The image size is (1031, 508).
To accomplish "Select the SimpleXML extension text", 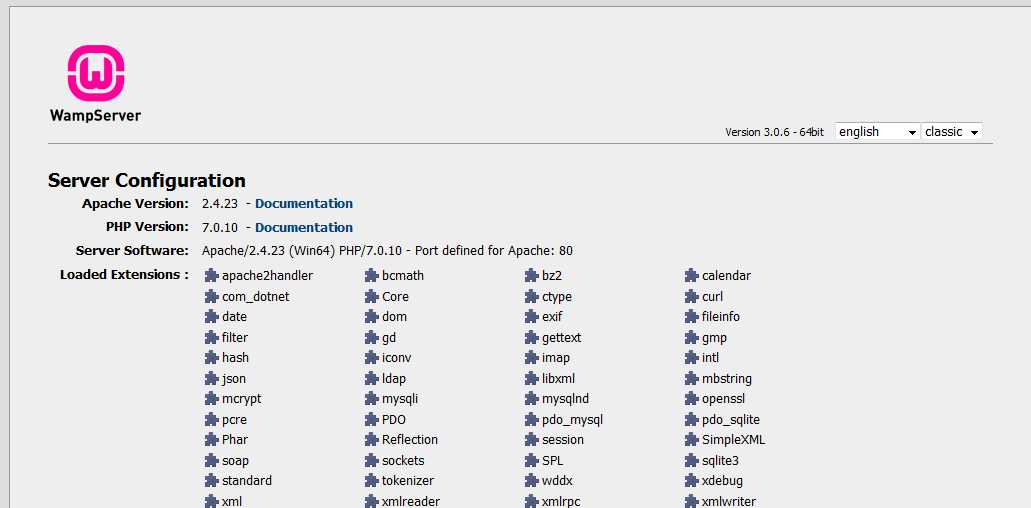I will click(733, 440).
